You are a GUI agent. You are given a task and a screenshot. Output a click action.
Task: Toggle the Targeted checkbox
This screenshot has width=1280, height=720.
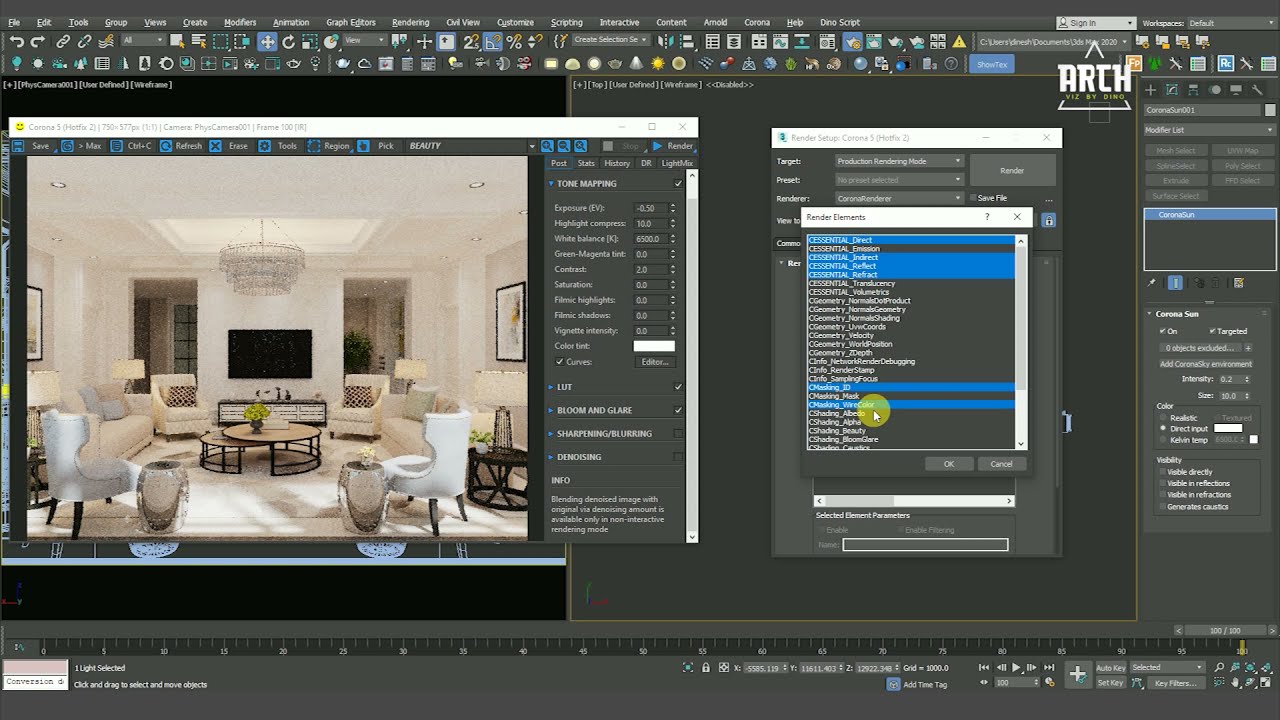pyautogui.click(x=1213, y=331)
